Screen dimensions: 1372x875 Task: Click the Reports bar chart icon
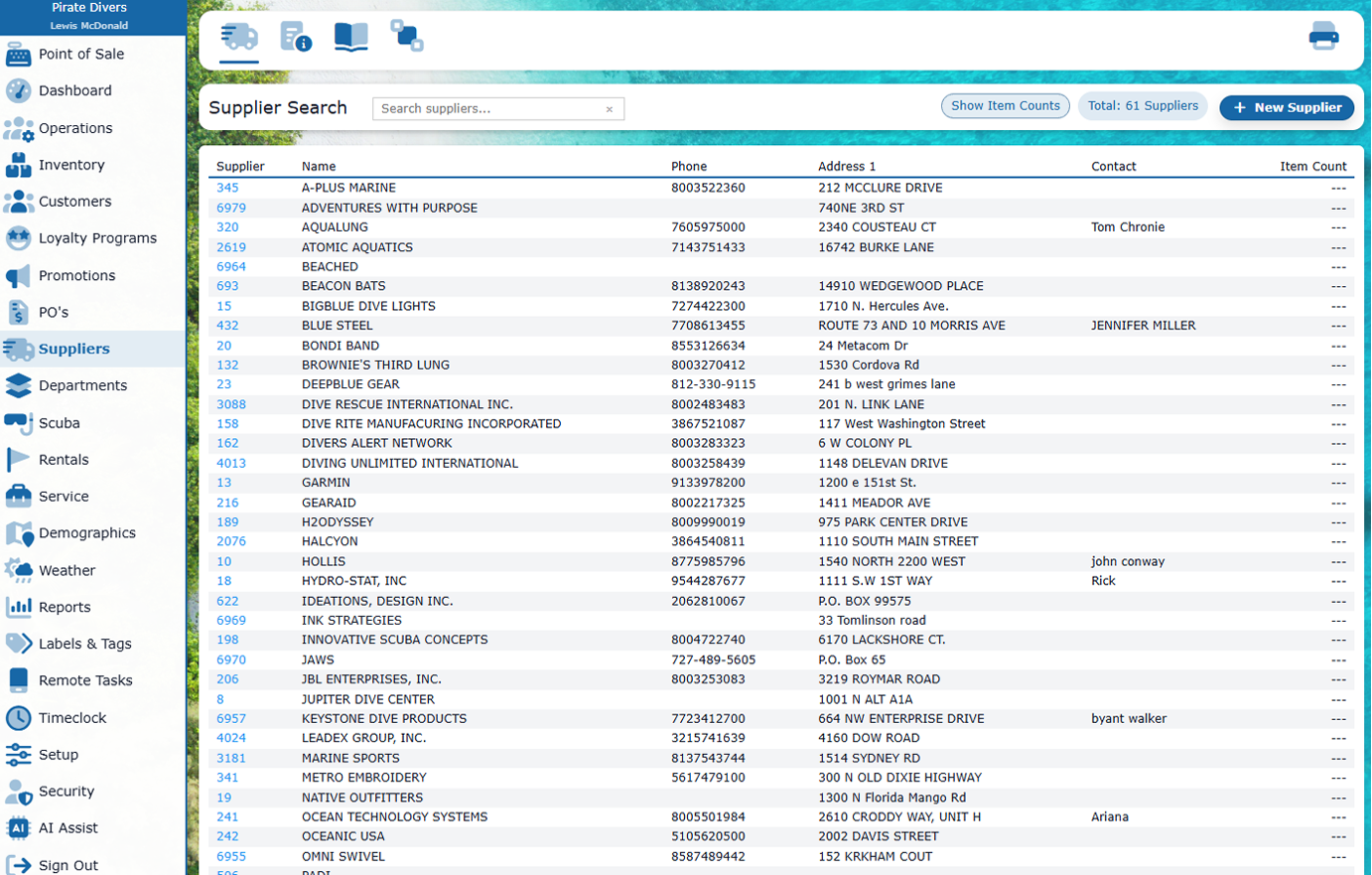(18, 607)
